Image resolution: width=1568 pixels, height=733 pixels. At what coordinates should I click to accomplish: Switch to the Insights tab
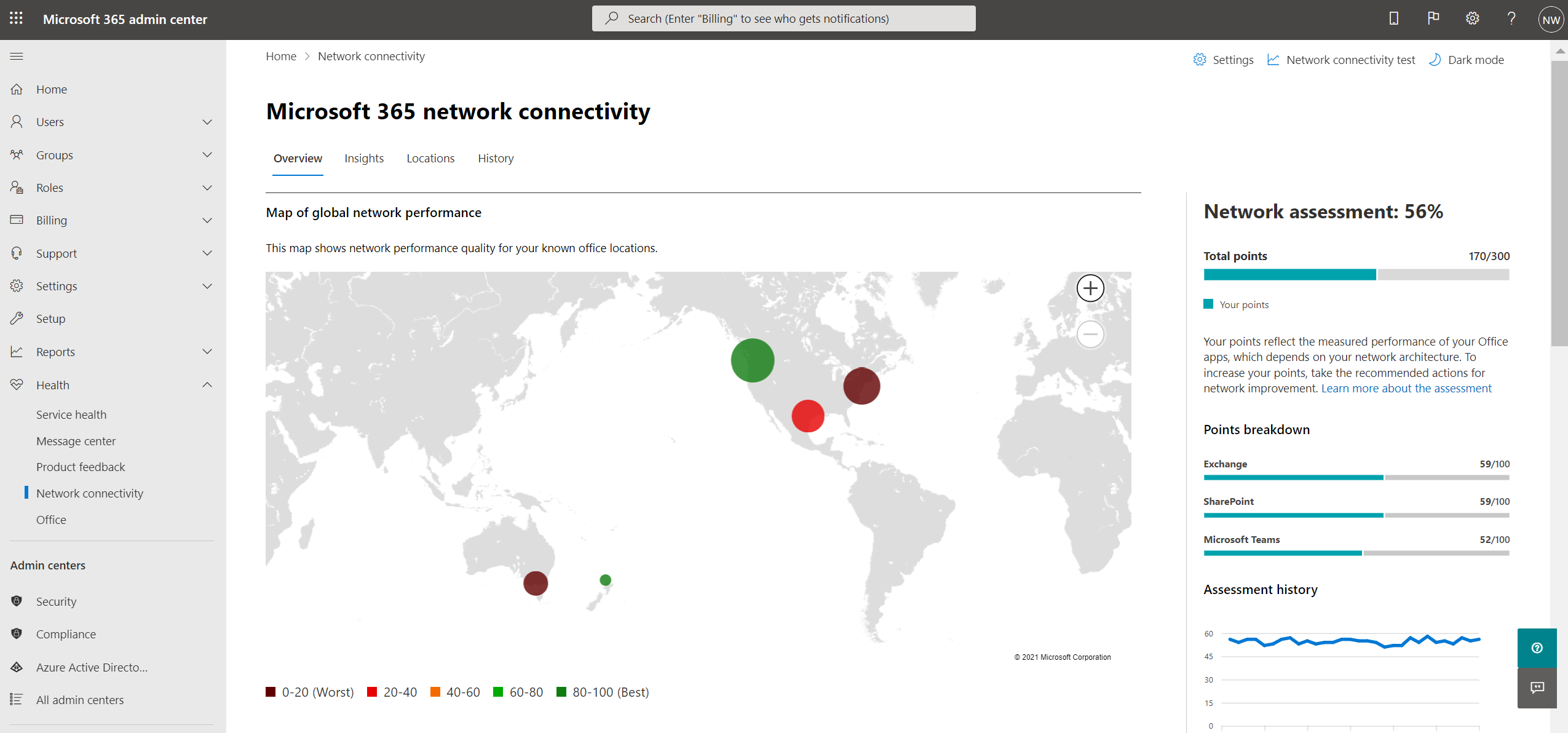[x=364, y=158]
